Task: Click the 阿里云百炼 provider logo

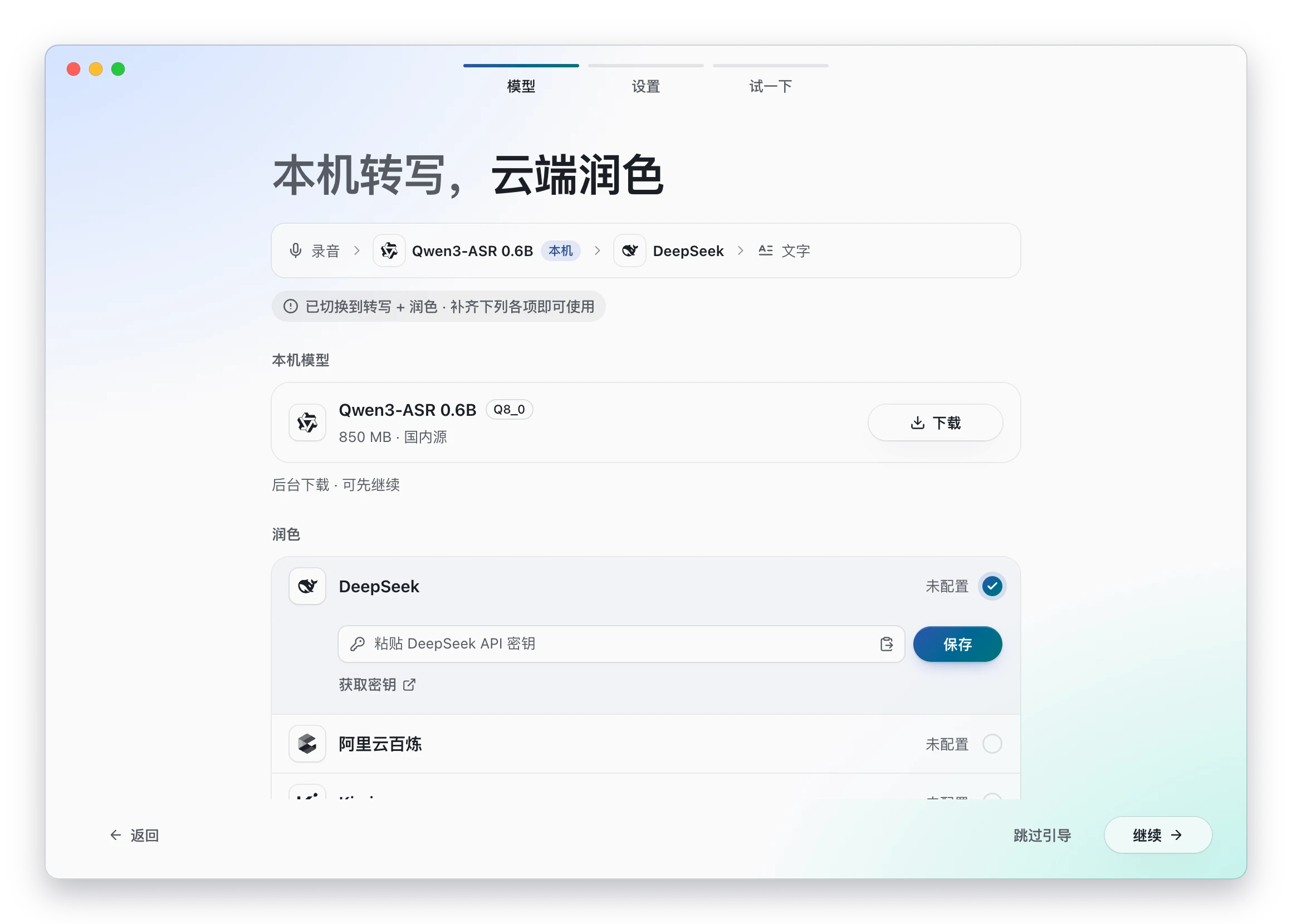Action: (307, 744)
